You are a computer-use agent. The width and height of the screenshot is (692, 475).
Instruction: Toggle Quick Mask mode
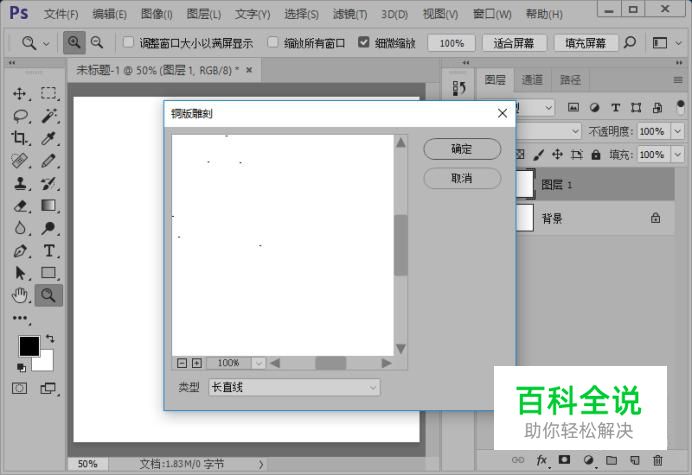click(19, 388)
